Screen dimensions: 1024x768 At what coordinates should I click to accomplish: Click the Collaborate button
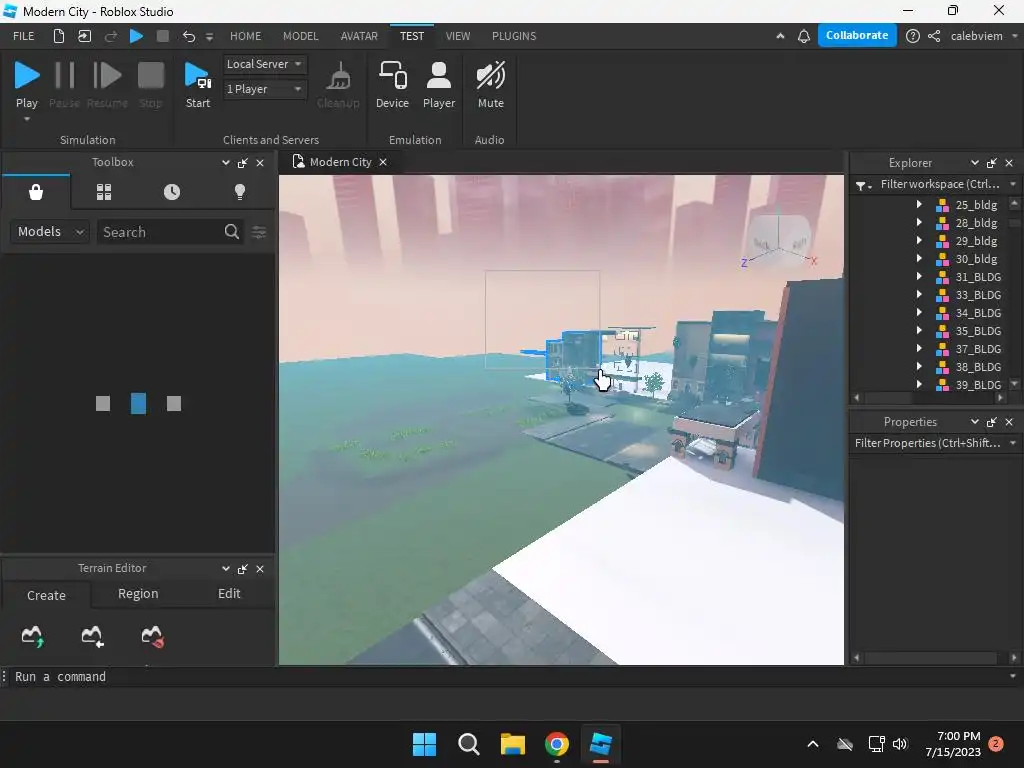pos(857,35)
